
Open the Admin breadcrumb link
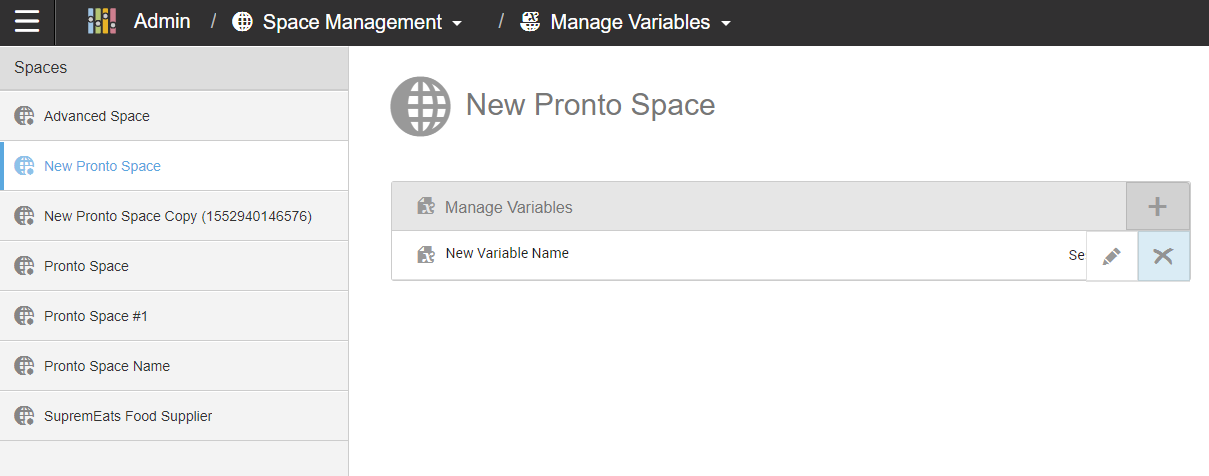162,22
